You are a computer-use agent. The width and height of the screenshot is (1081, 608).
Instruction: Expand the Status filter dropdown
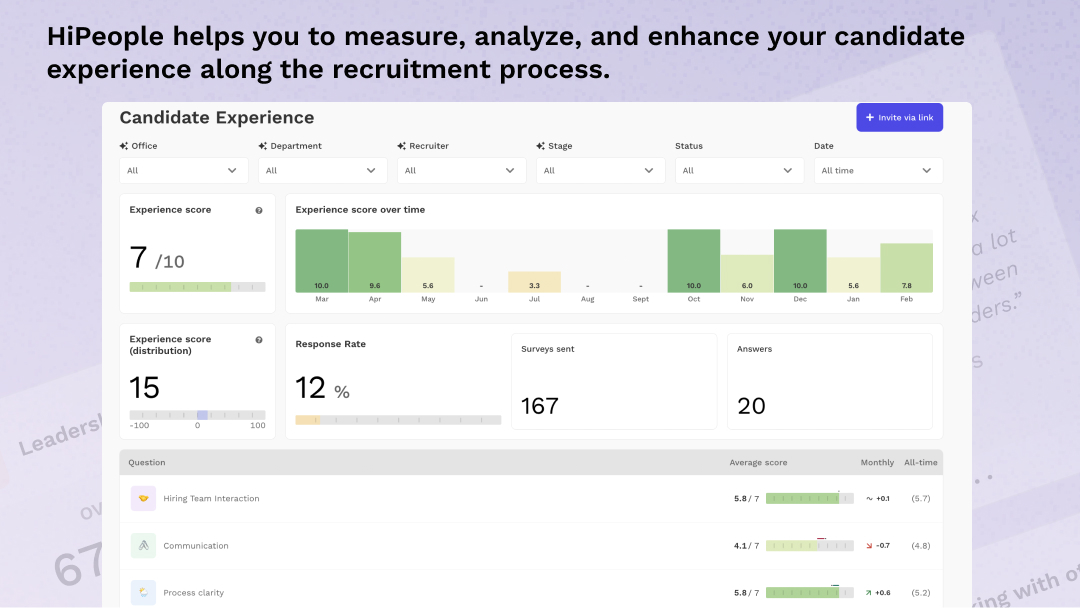click(x=739, y=171)
